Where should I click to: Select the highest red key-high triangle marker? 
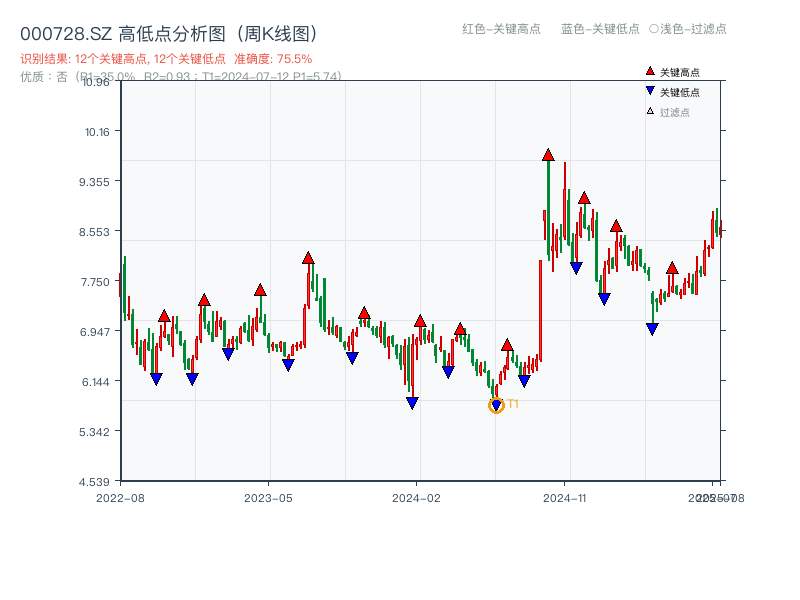548,155
